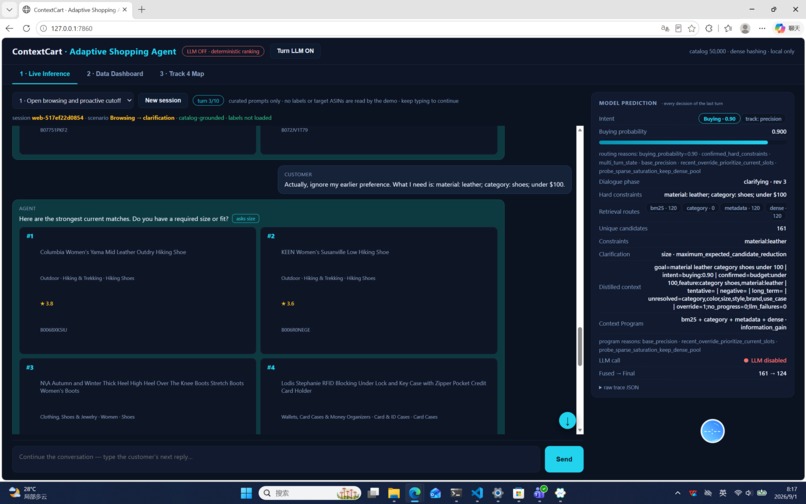Image resolution: width=806 pixels, height=504 pixels.
Task: Select product card #2 KEEN Women's Susanville shoe
Action: pyautogui.click(x=379, y=291)
